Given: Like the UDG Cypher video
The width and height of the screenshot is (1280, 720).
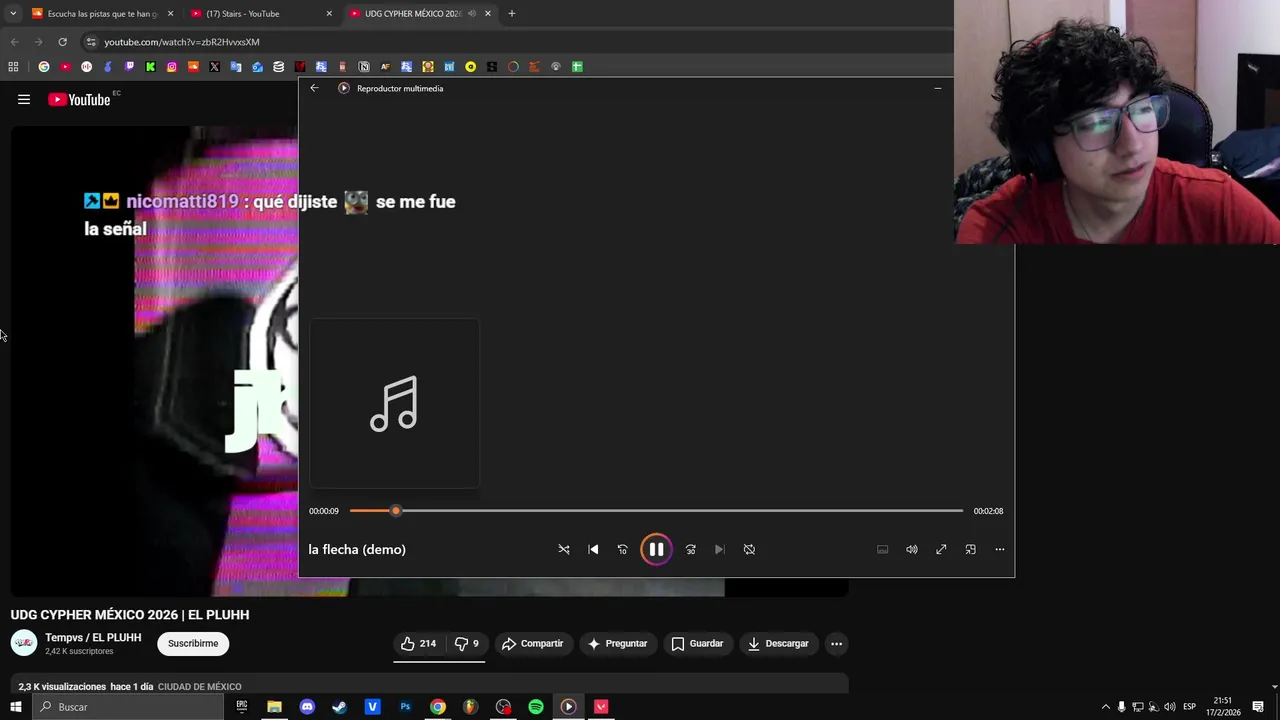Looking at the screenshot, I should (x=418, y=643).
